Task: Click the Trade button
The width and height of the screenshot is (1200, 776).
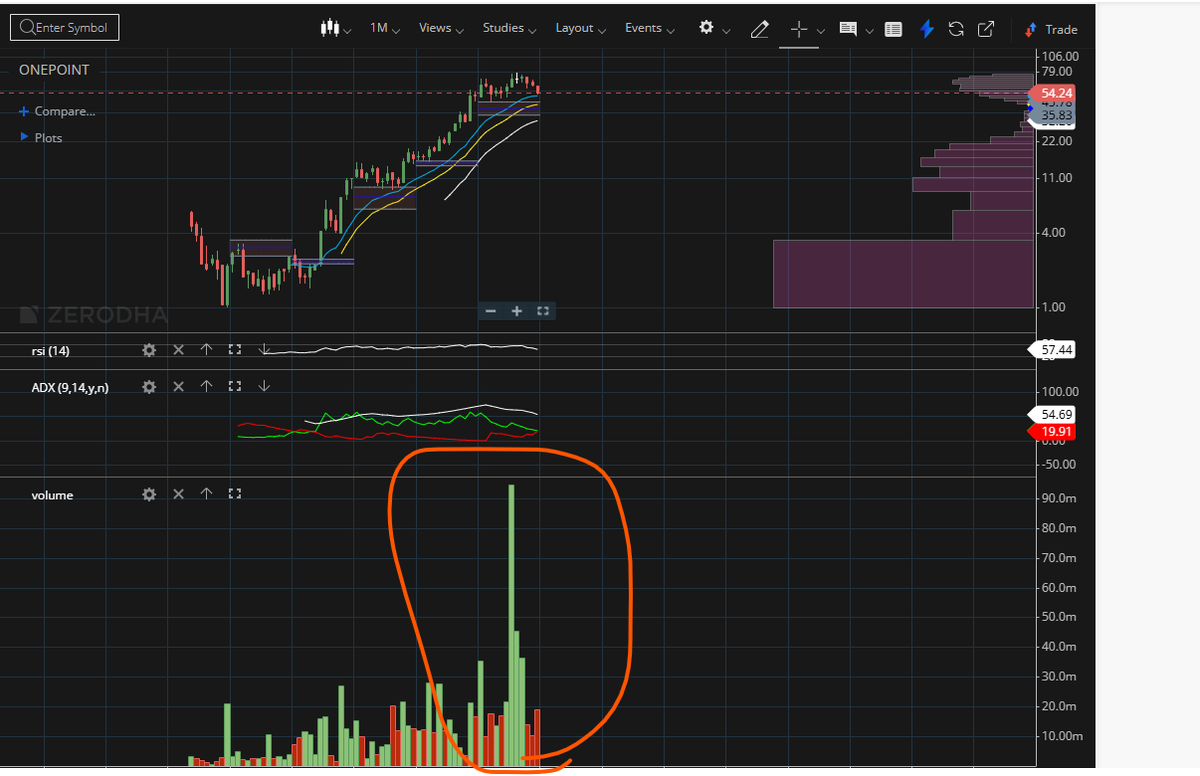Action: pos(1051,29)
